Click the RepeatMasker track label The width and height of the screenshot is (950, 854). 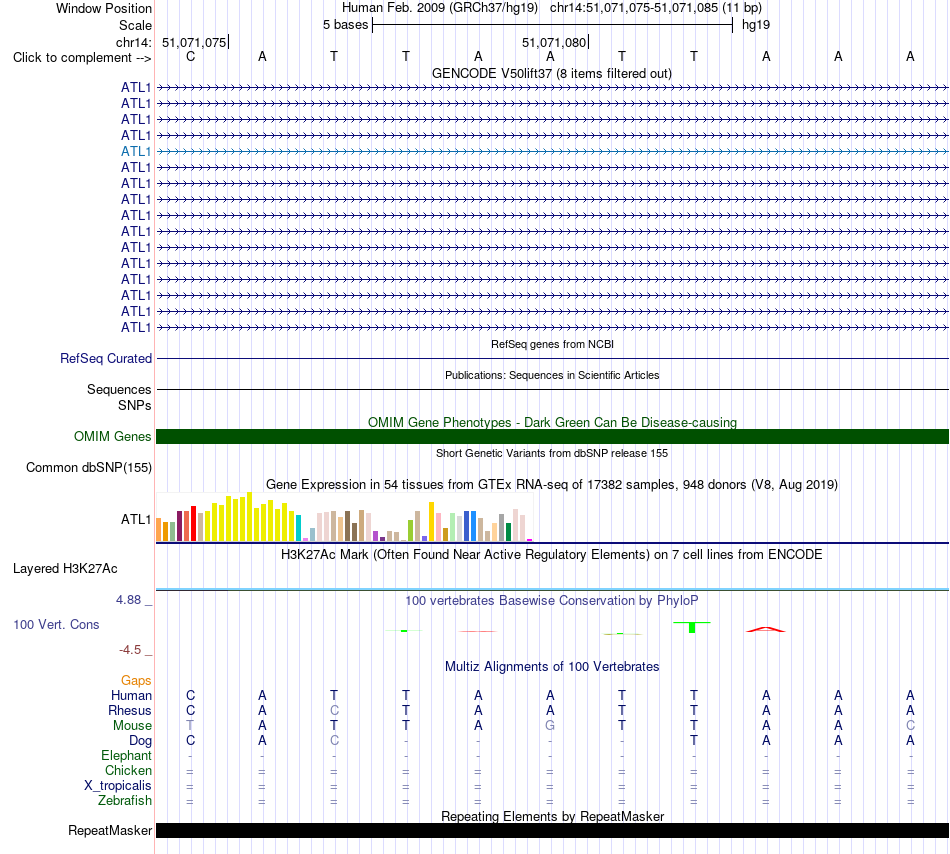(110, 830)
